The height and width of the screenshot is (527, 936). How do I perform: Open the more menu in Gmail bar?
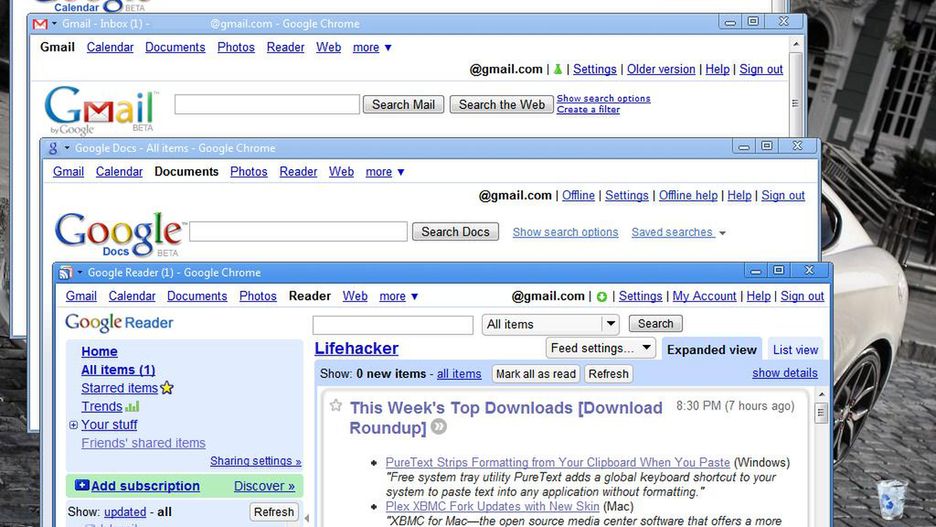click(x=372, y=47)
